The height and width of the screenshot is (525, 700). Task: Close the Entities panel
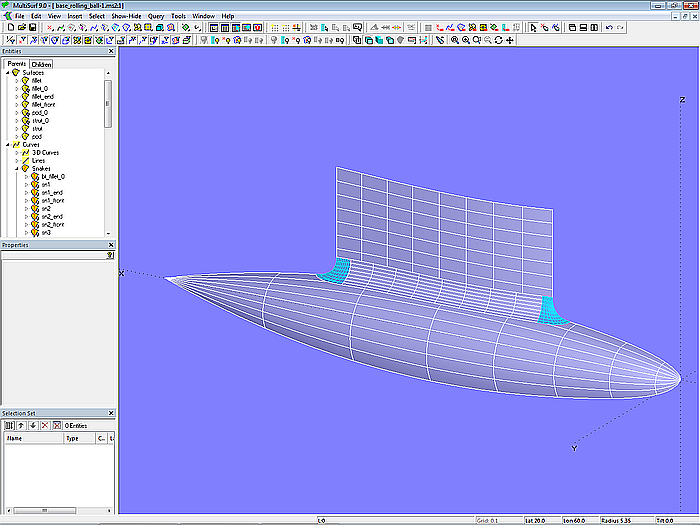pyautogui.click(x=112, y=51)
